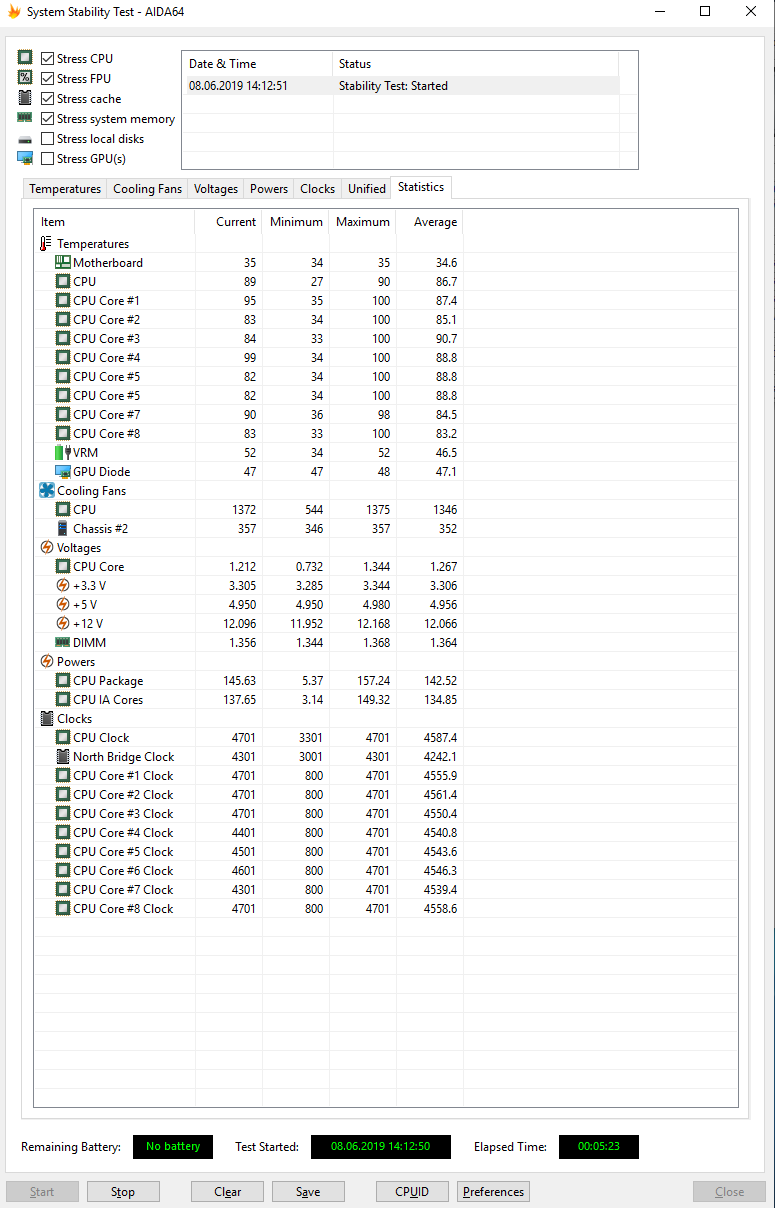Click the 00:05:23 elapsed time display

[598, 1147]
